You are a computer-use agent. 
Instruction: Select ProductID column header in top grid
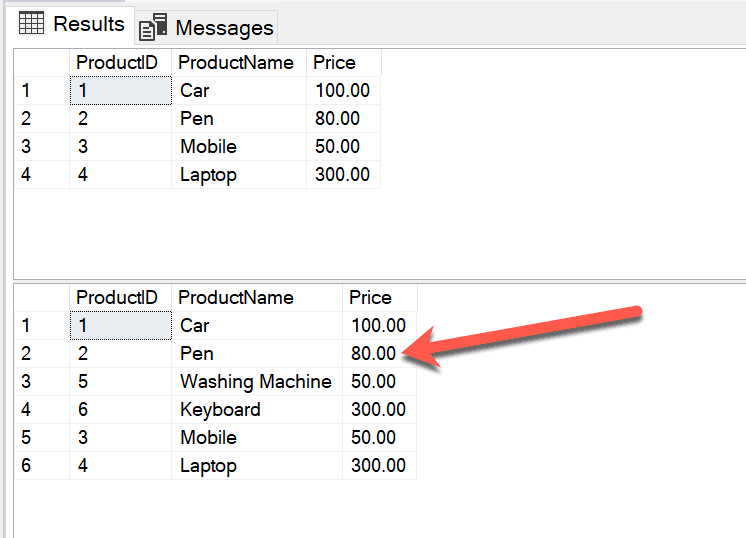pyautogui.click(x=117, y=62)
